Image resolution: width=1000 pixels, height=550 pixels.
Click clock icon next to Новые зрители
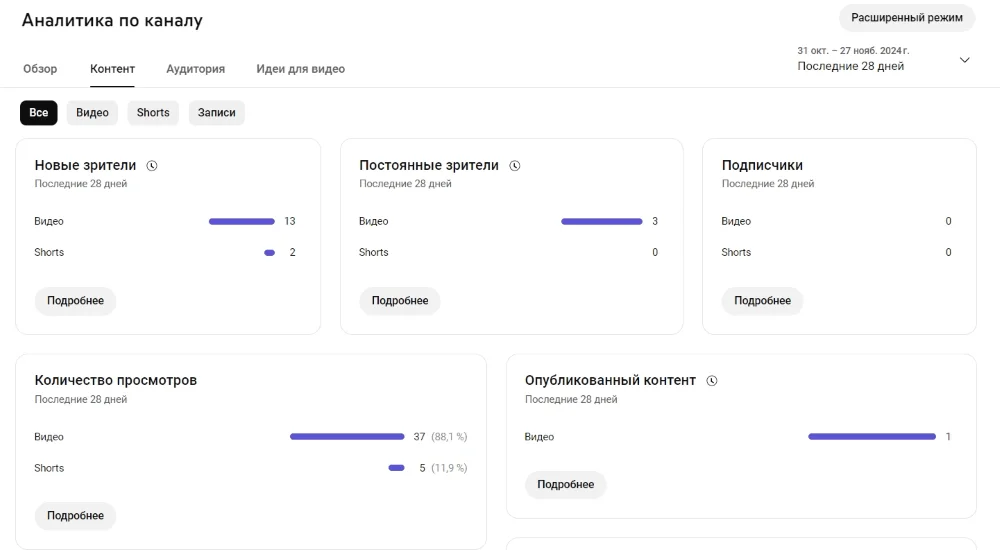pos(152,166)
